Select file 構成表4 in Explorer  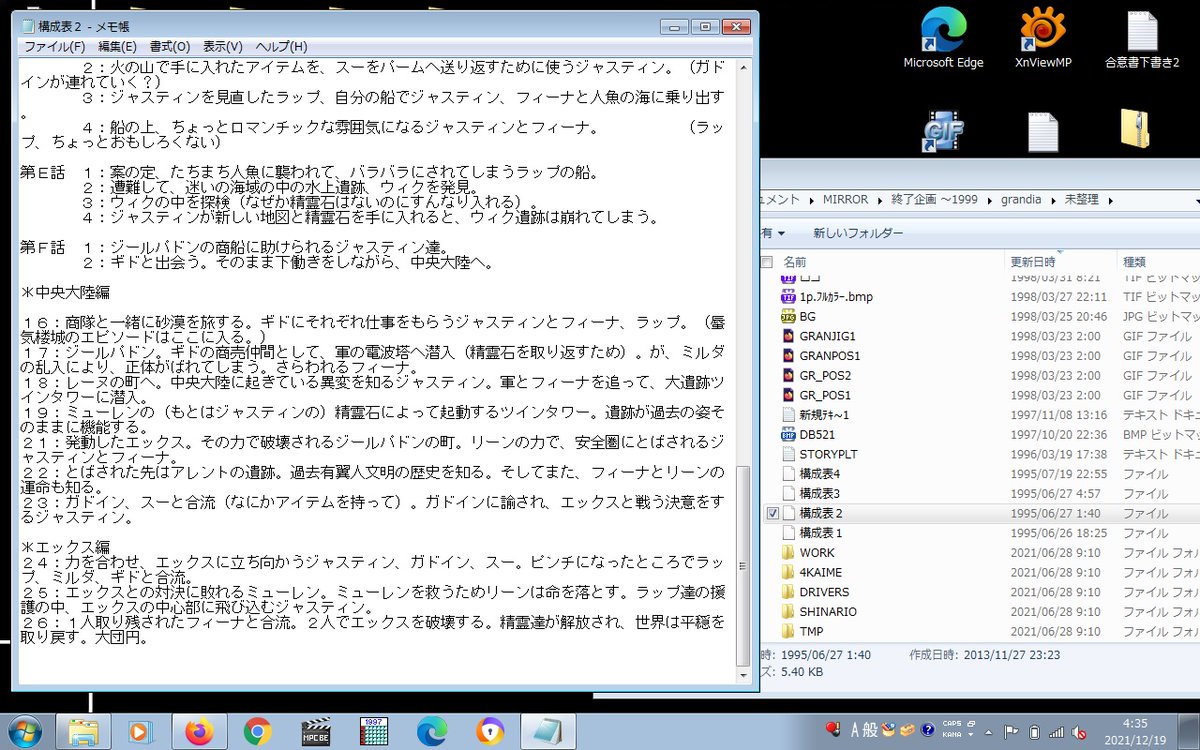coord(819,474)
